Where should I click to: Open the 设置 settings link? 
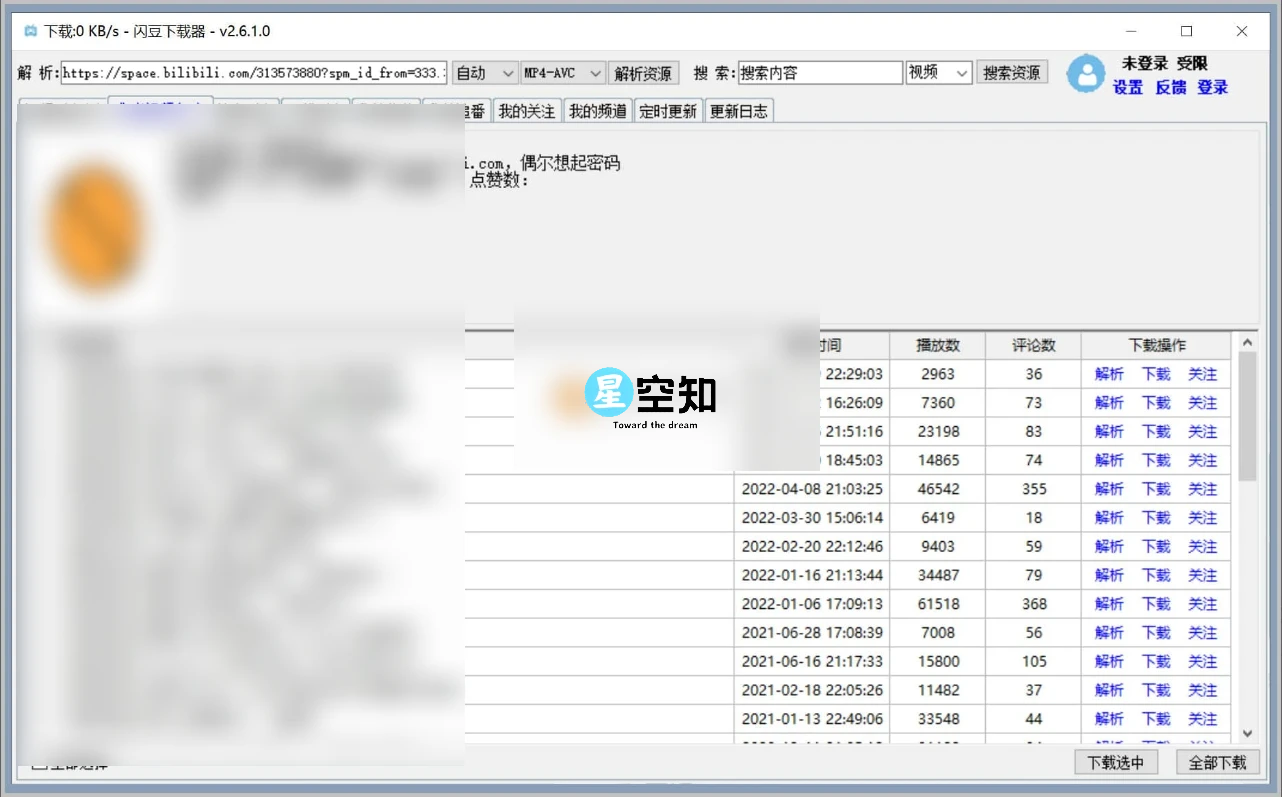tap(1128, 88)
